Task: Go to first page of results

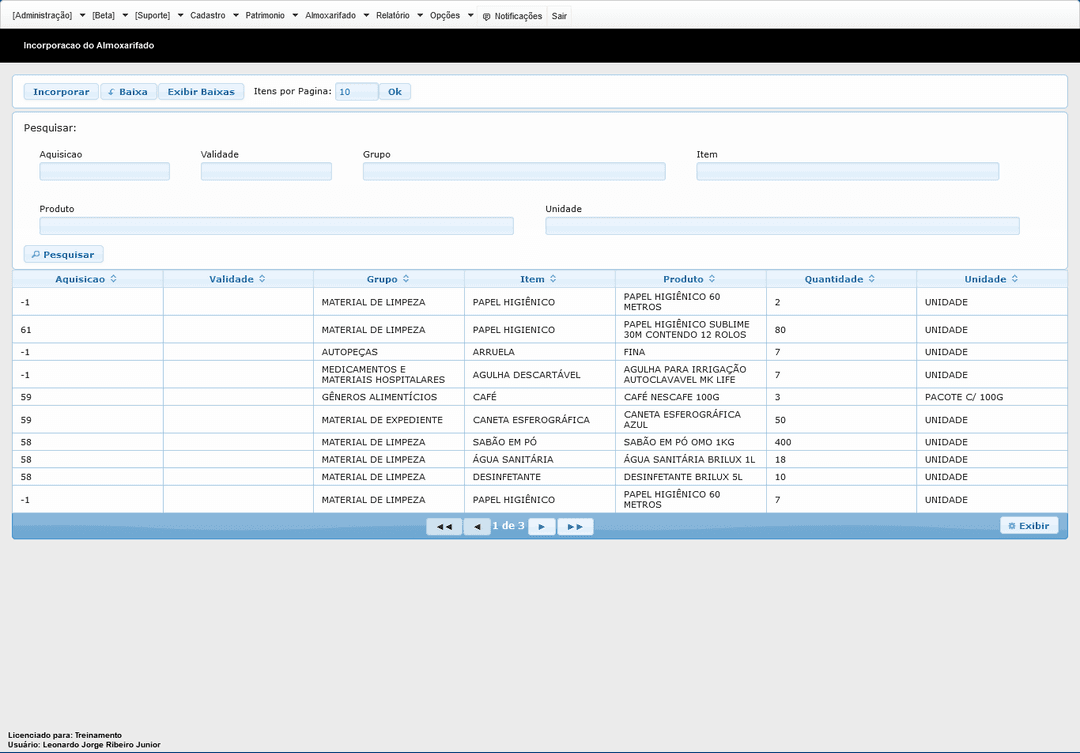Action: (x=444, y=526)
